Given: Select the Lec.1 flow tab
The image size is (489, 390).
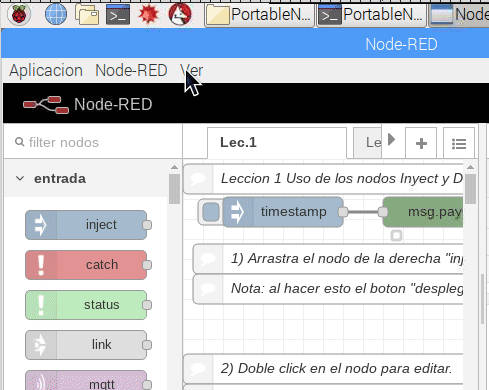Looking at the screenshot, I should click(277, 142).
